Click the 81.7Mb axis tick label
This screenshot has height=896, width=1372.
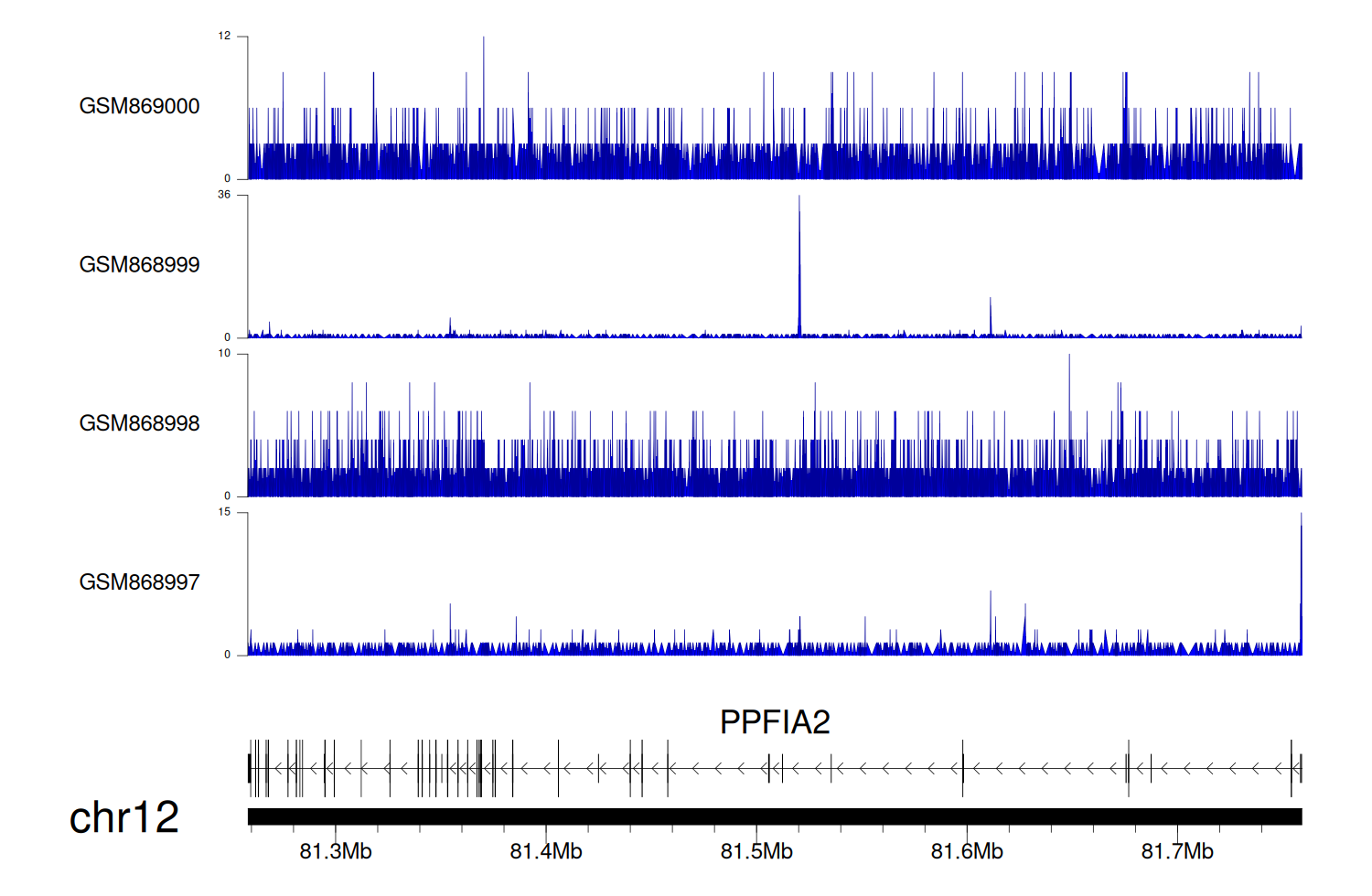point(1177,852)
